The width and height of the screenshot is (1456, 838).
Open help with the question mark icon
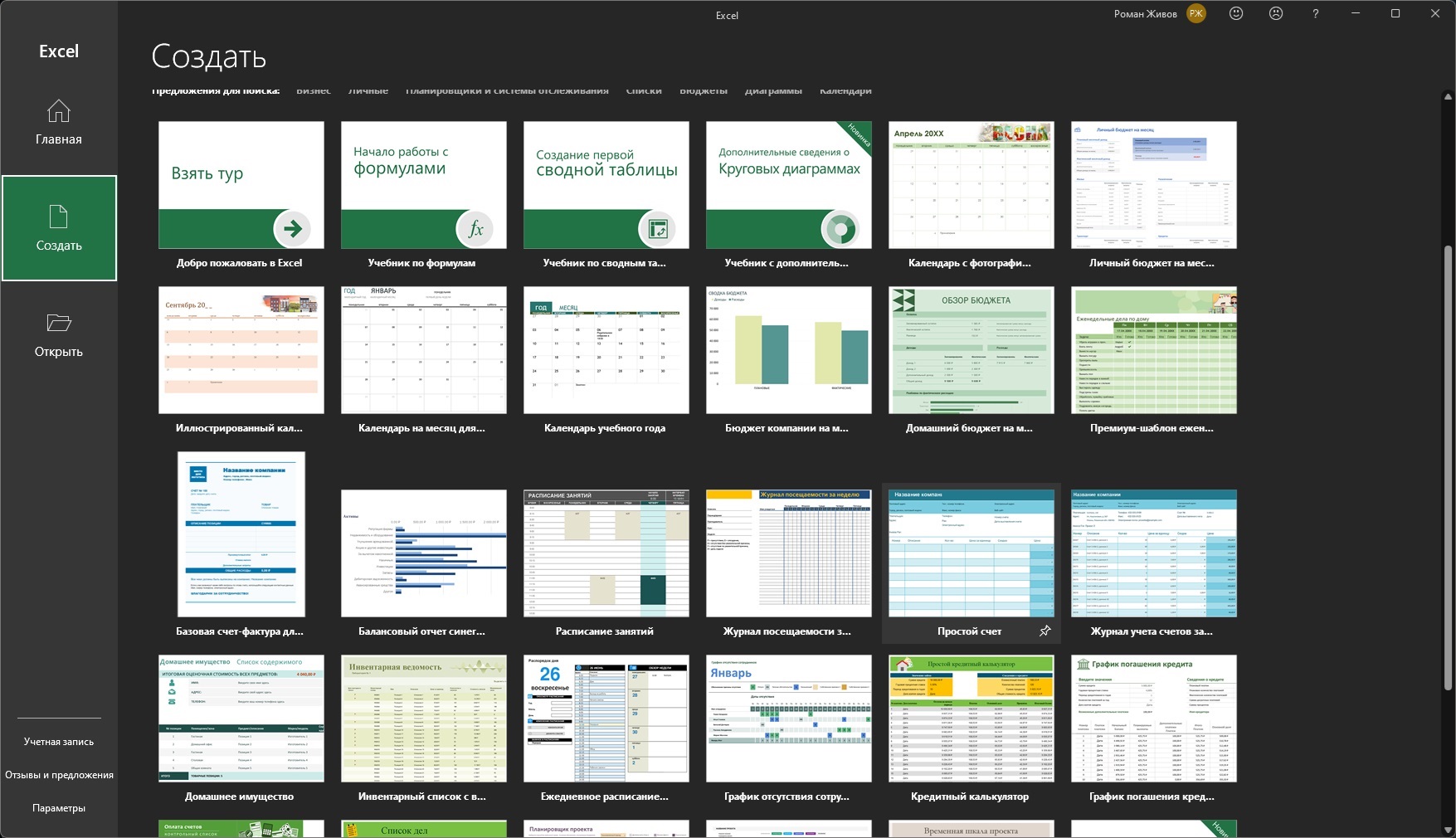coord(1316,13)
